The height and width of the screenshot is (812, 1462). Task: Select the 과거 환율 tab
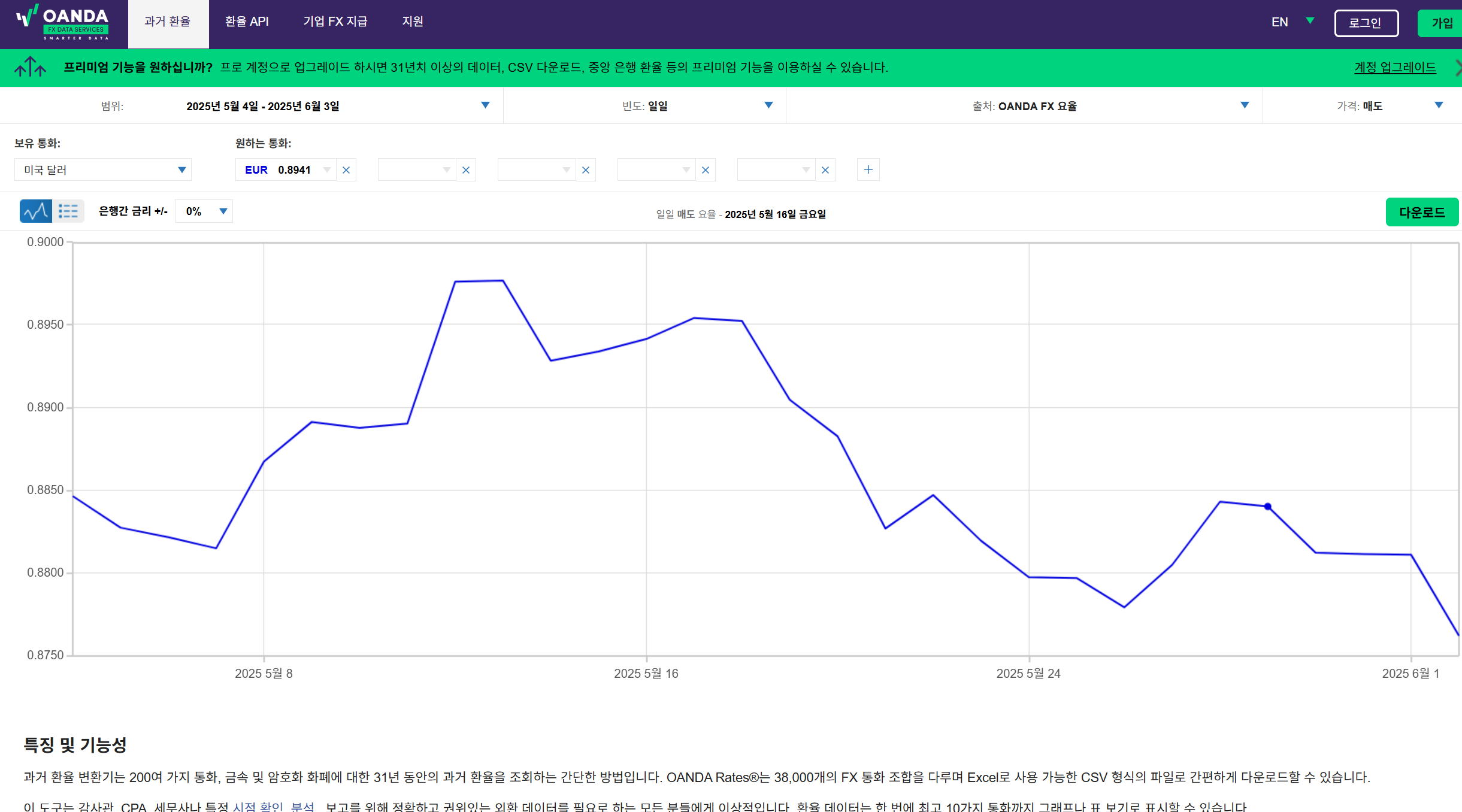pos(168,22)
